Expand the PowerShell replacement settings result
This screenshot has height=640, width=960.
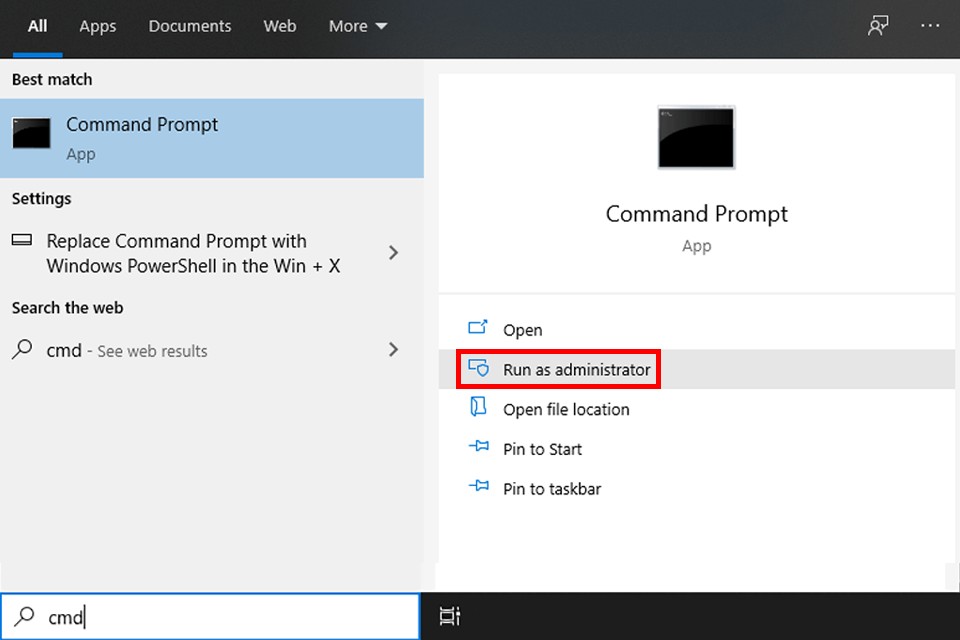[392, 253]
